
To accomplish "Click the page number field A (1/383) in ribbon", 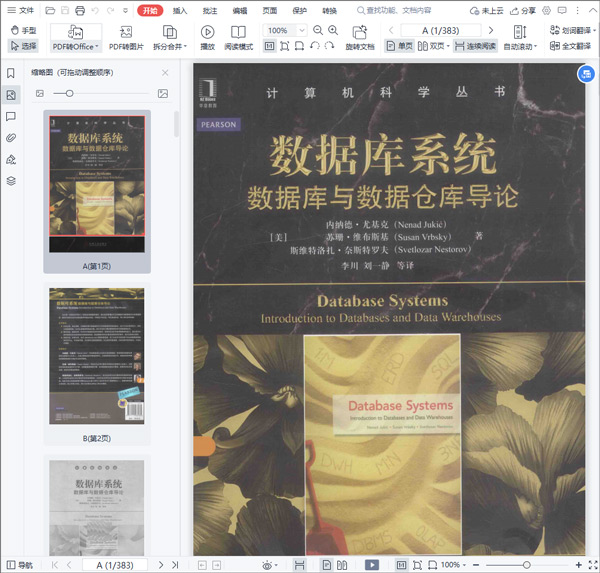I will pos(440,30).
